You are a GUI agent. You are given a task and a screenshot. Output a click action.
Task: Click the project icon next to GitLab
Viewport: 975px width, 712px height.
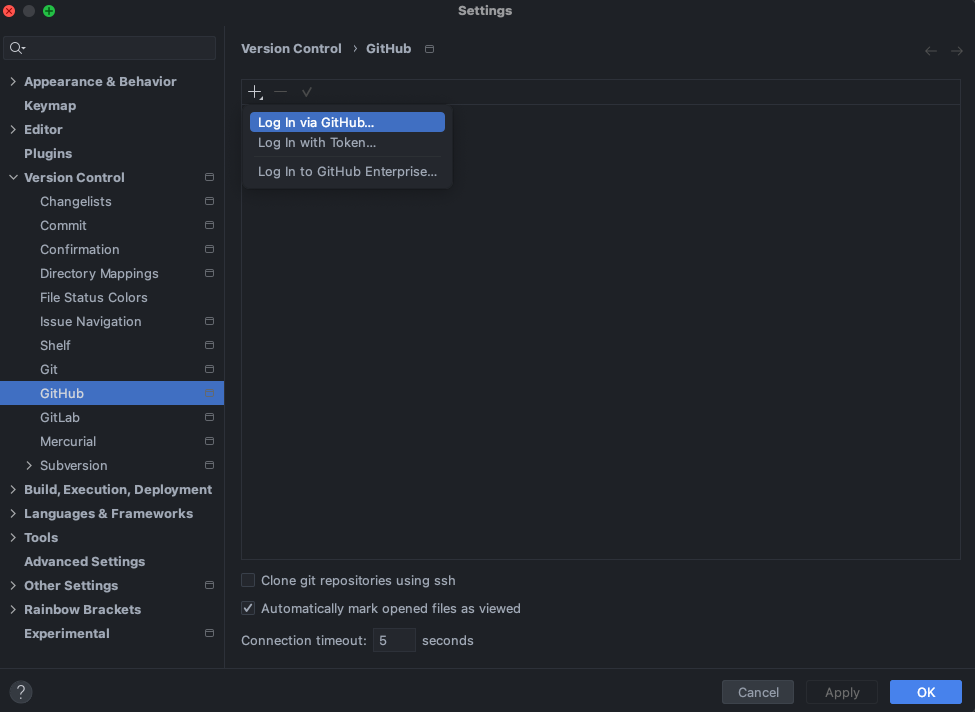(210, 417)
